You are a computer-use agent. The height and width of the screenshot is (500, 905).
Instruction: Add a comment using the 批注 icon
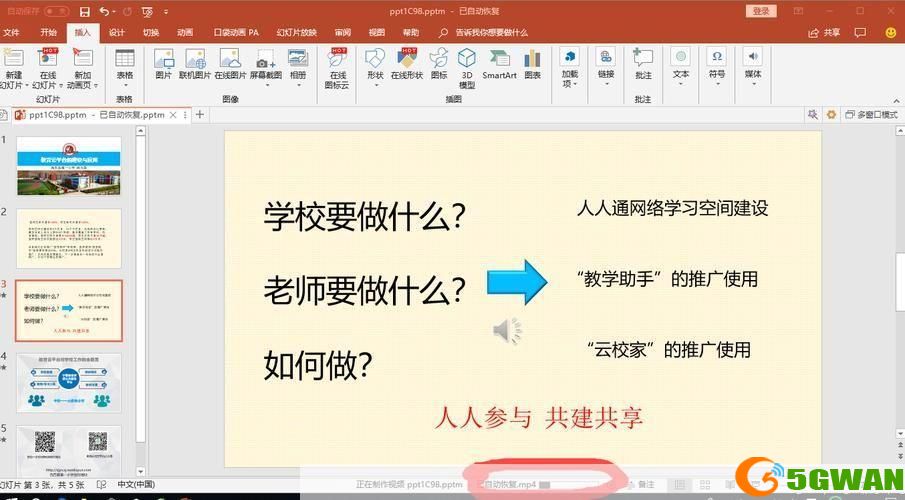tap(642, 57)
